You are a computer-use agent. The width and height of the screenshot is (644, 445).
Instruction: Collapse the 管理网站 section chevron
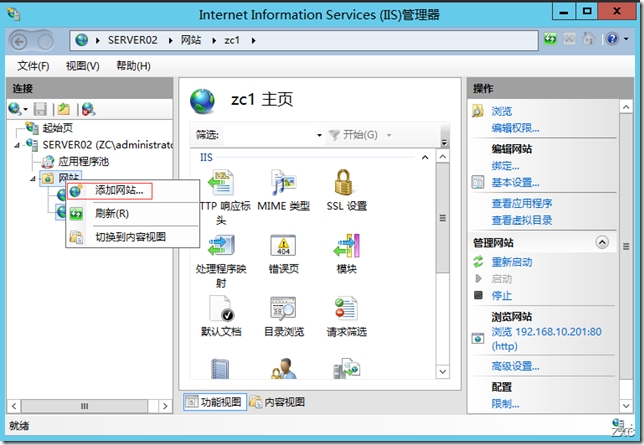602,242
